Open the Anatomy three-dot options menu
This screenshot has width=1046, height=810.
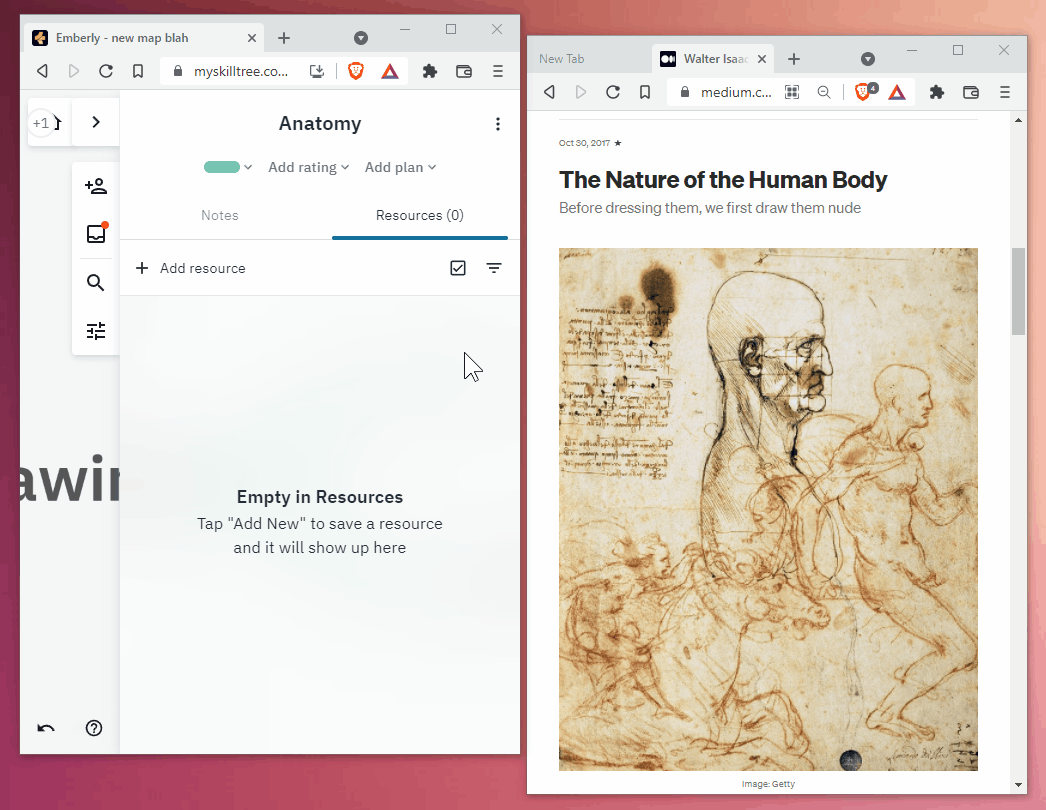point(498,124)
